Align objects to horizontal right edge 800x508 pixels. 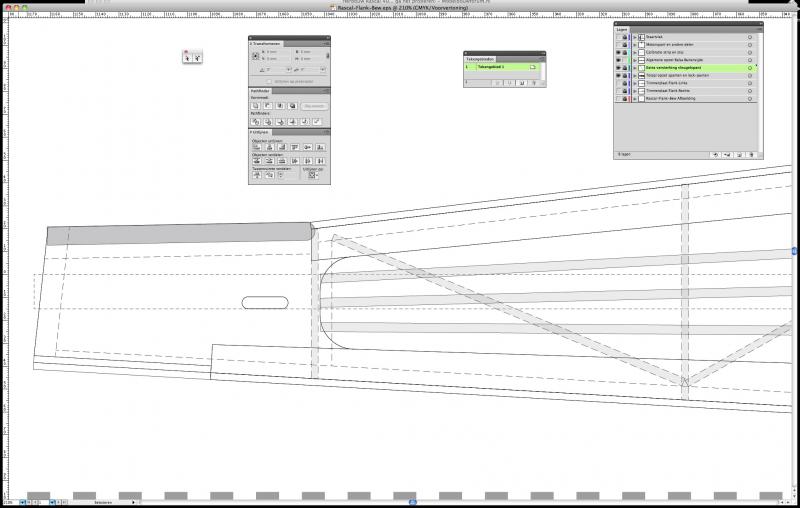click(x=282, y=147)
